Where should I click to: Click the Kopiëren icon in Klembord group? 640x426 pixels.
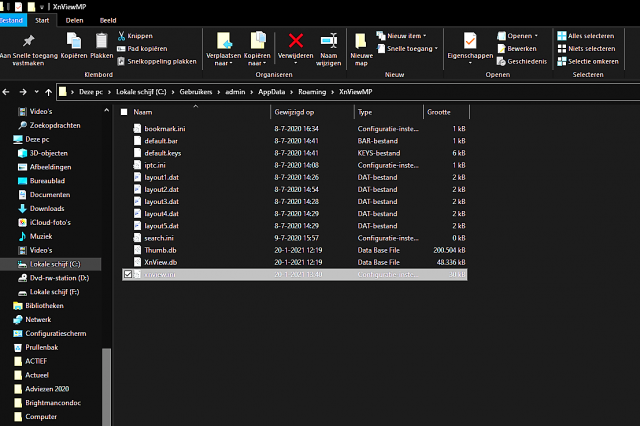(74, 41)
